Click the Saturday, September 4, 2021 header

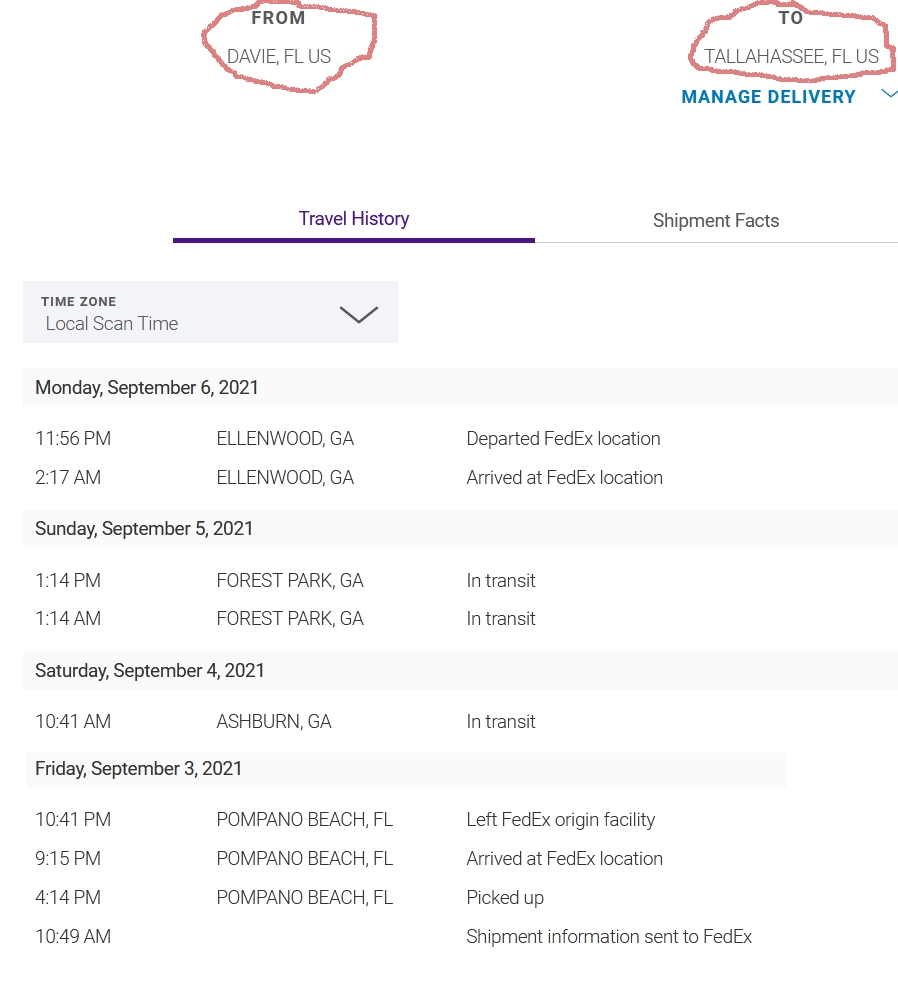(x=150, y=671)
